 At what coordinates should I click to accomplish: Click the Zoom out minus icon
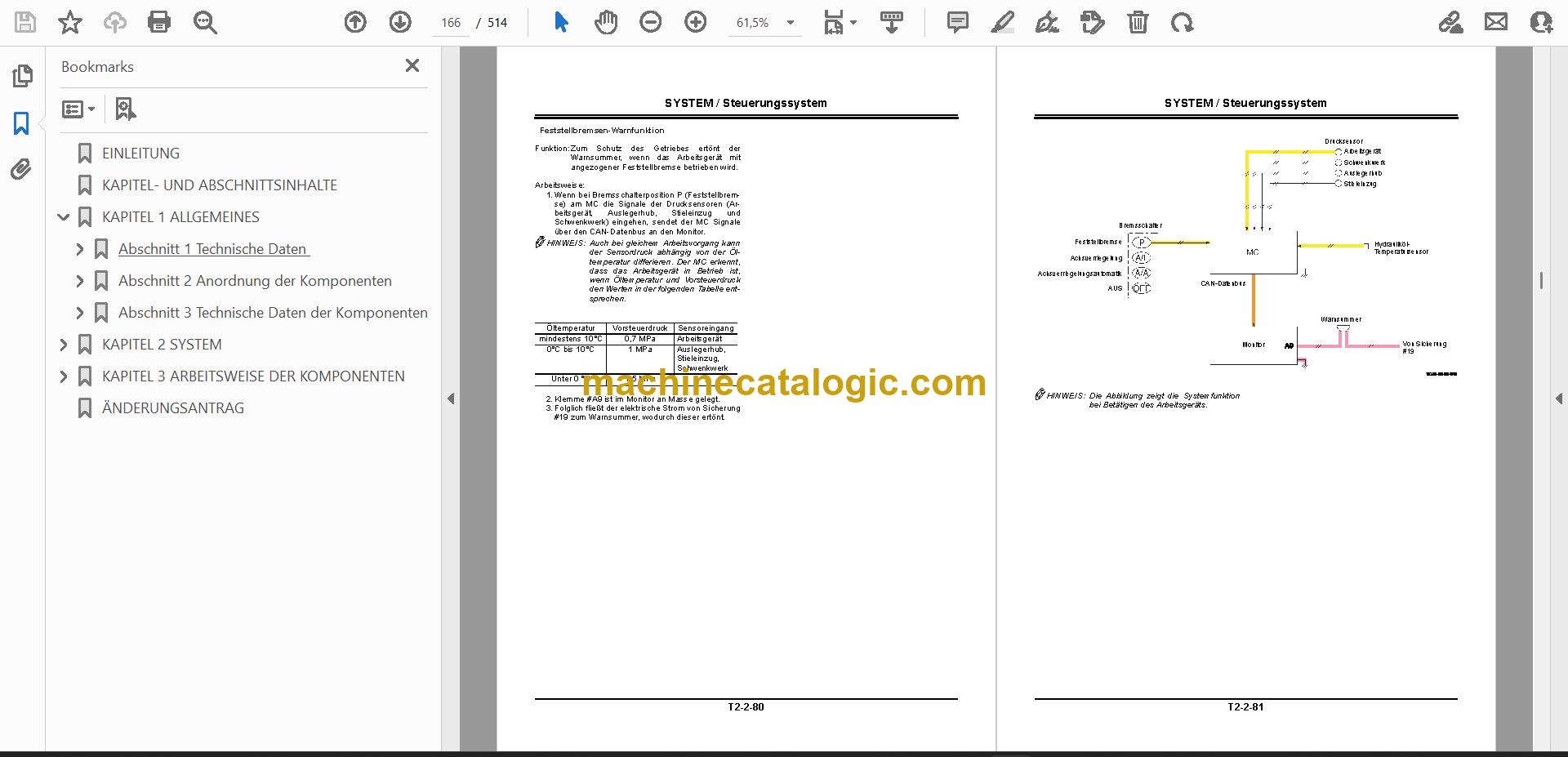[x=651, y=23]
